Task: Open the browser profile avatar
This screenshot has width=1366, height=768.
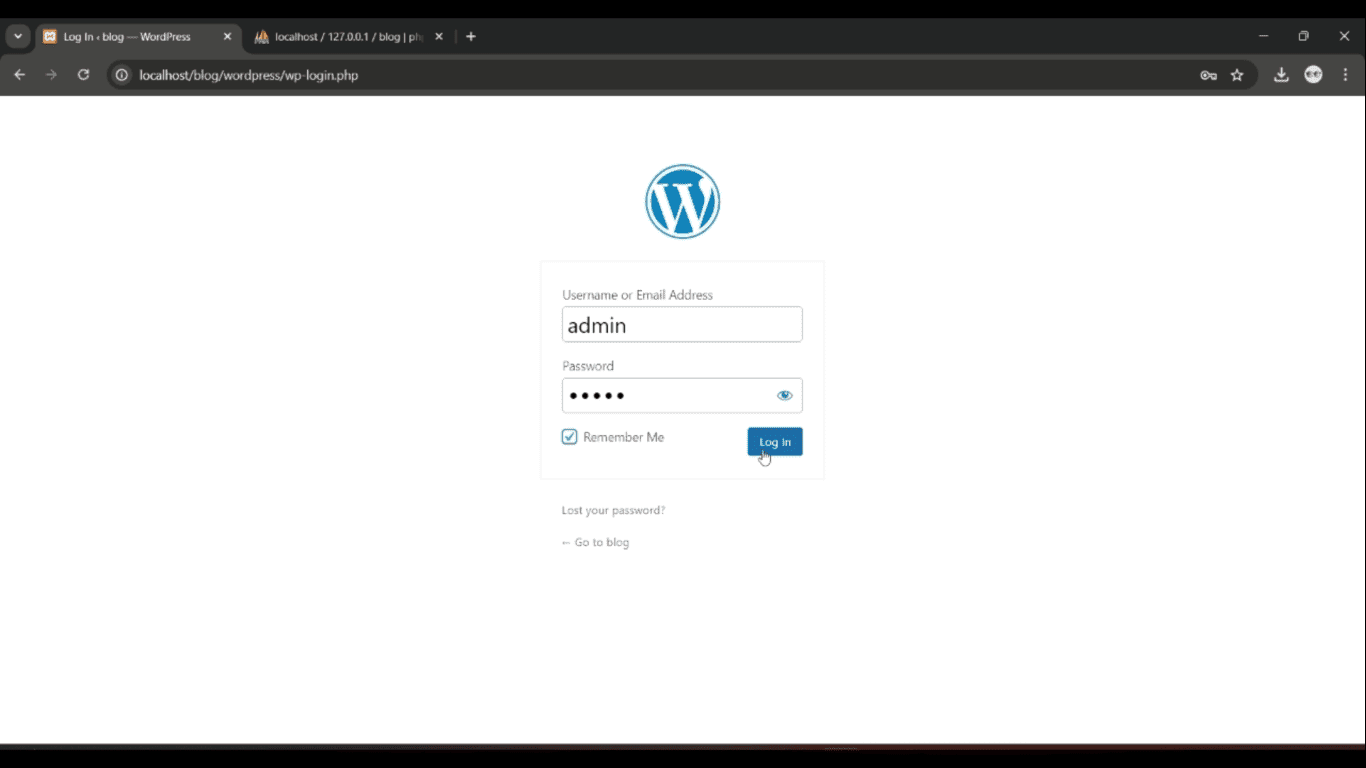Action: (1314, 75)
